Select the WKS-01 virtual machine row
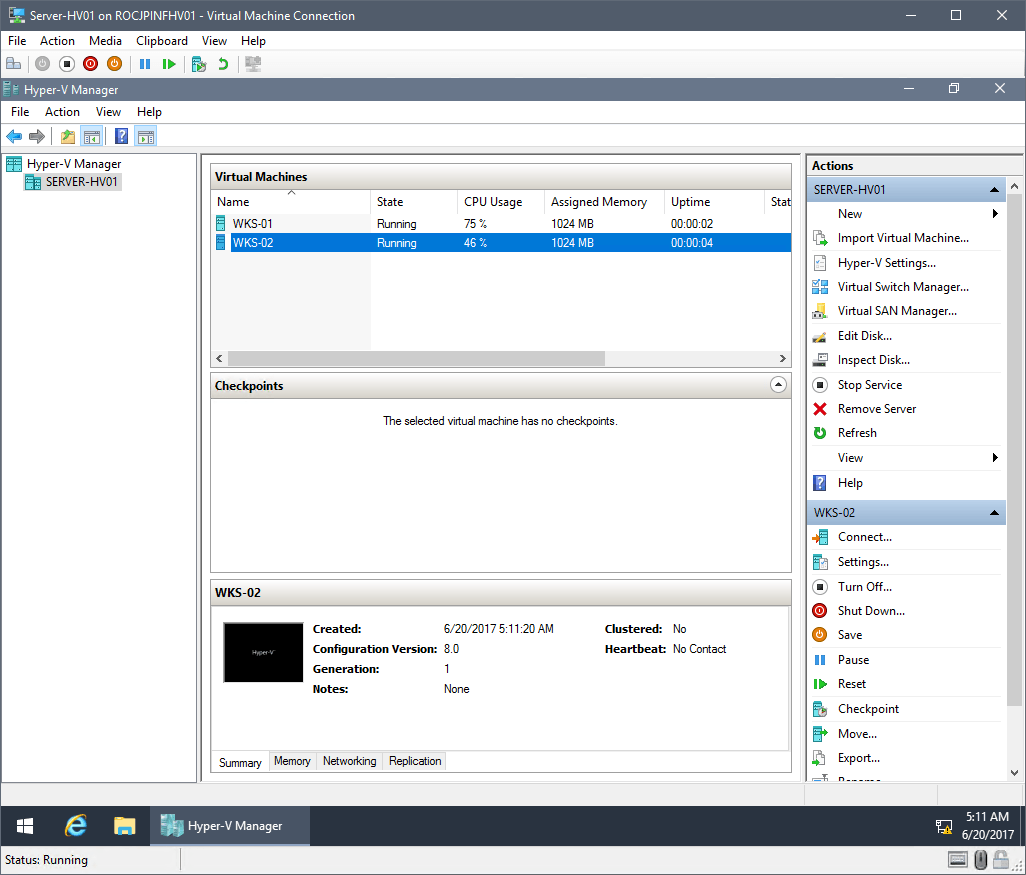1026x875 pixels. coord(501,224)
